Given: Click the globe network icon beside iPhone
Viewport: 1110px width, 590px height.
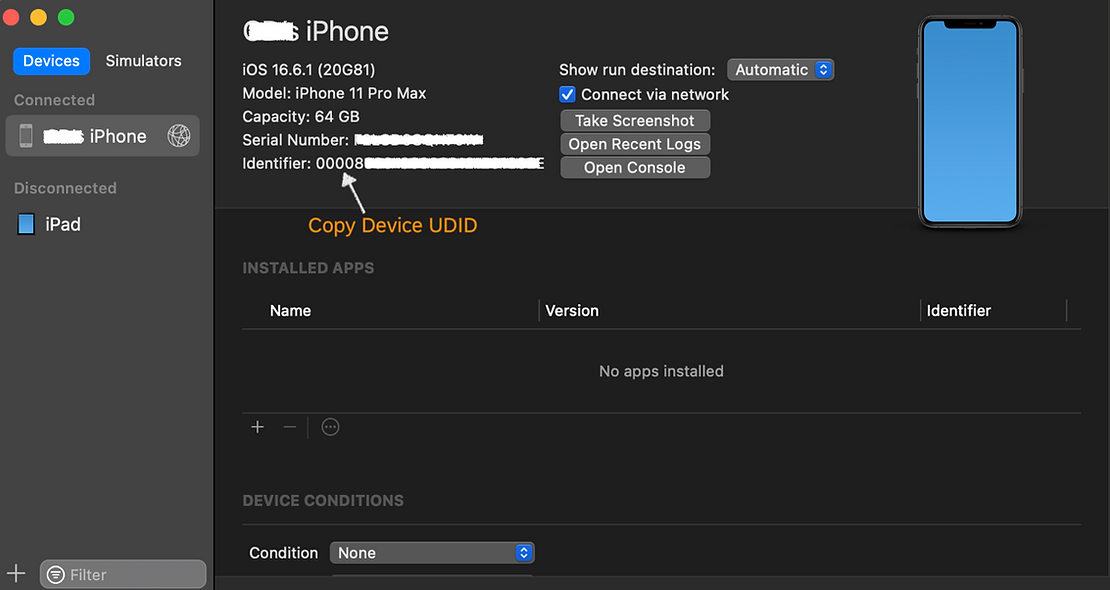Looking at the screenshot, I should coord(178,135).
